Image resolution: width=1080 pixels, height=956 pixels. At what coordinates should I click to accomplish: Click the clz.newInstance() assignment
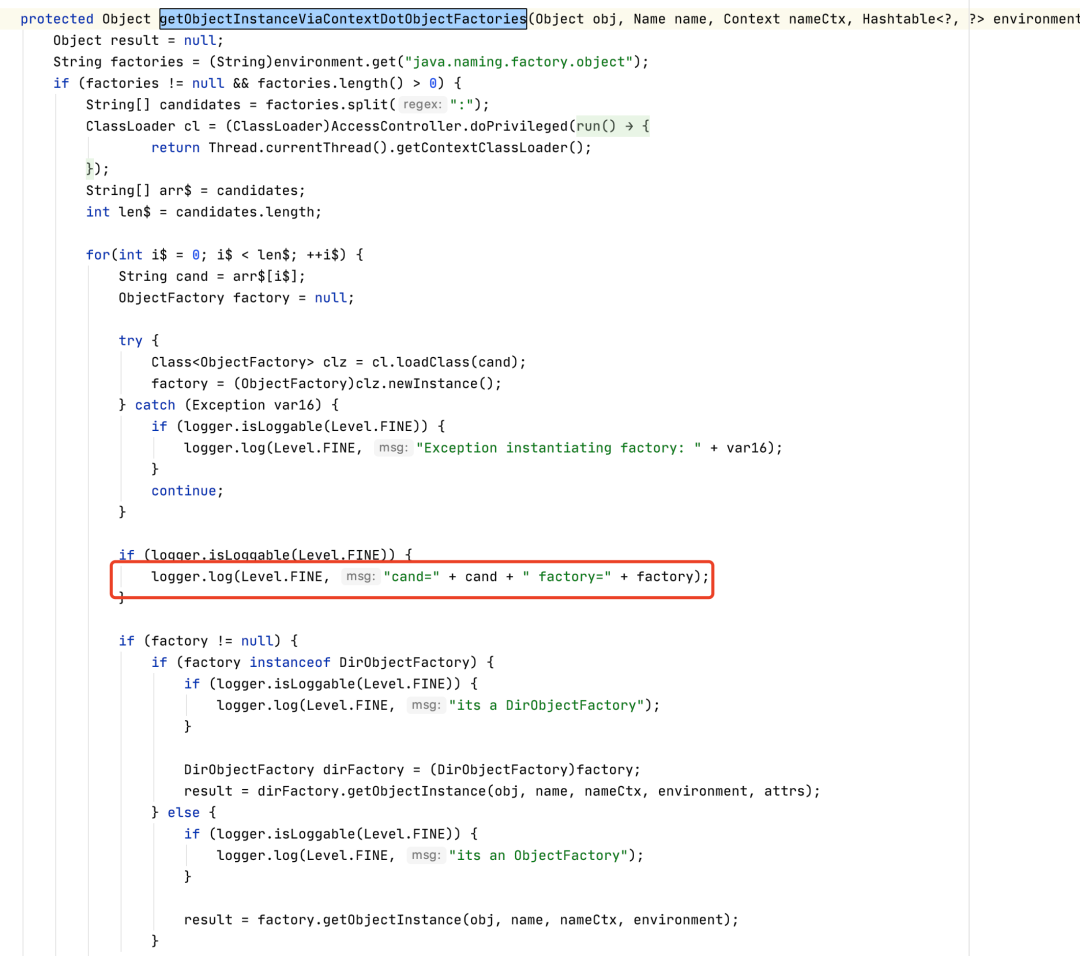[326, 384]
